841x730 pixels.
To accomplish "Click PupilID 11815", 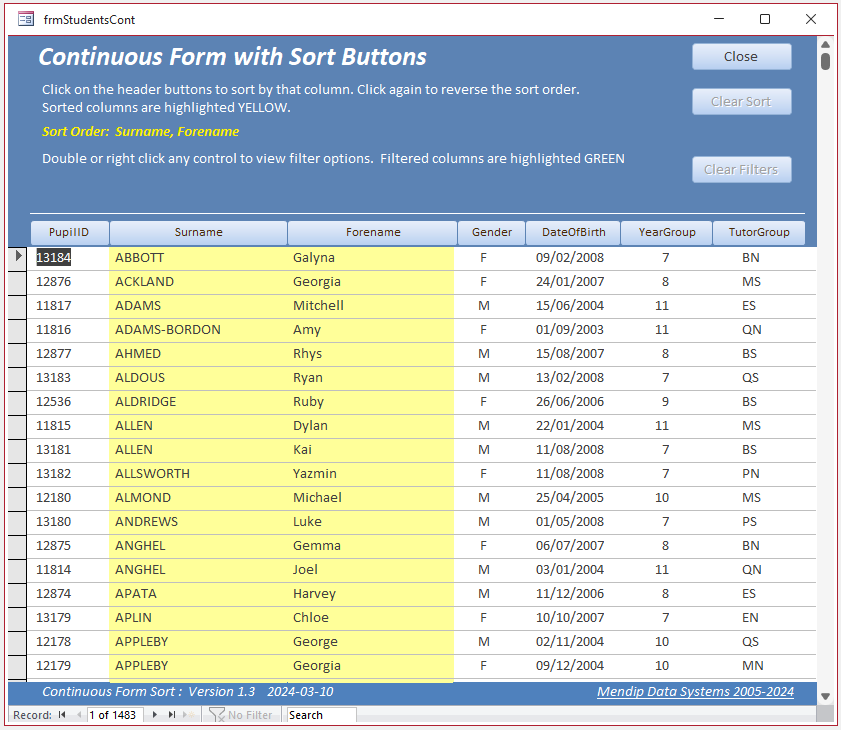I will [54, 425].
